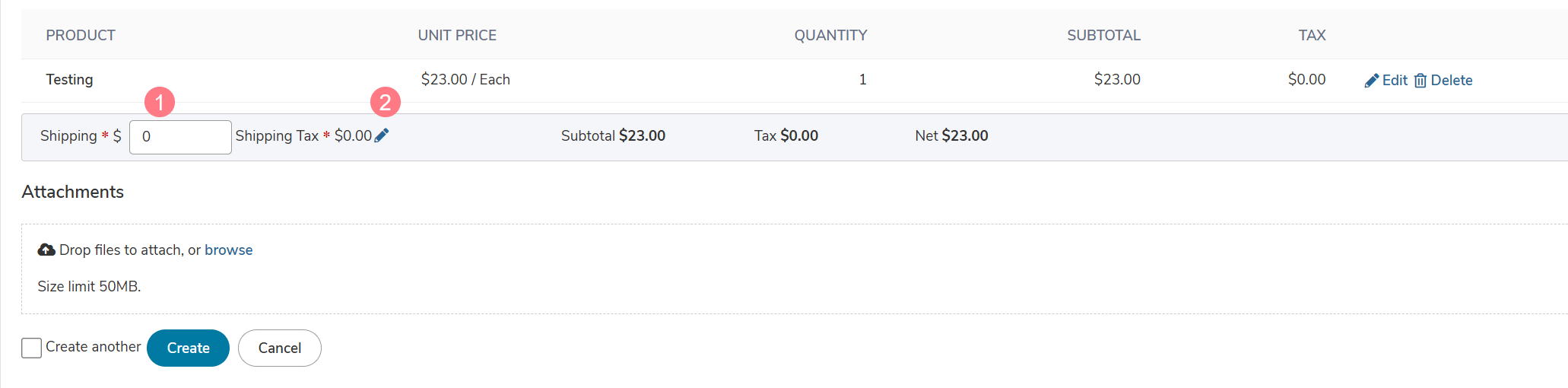The image size is (1568, 388).
Task: Focus the Shipping amount input field
Action: 180,137
